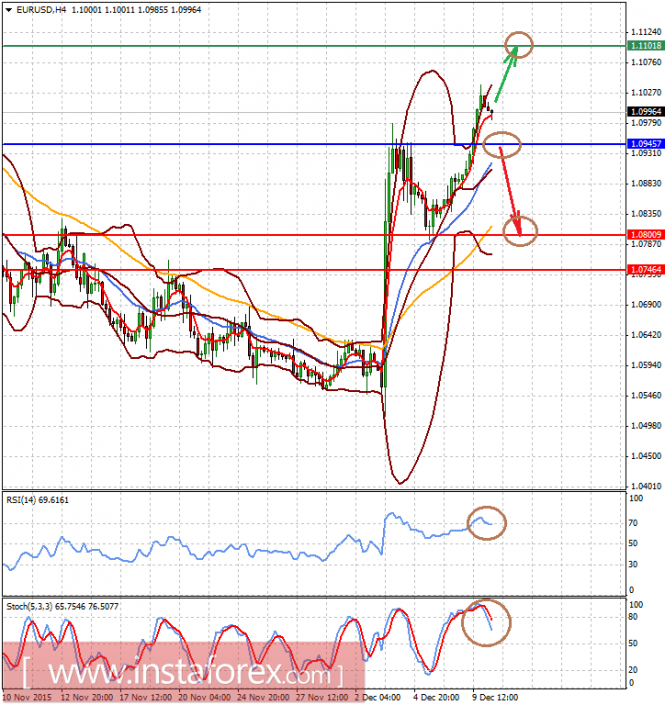Select circle marker on blue 1.09457 line
The height and width of the screenshot is (705, 665).
(502, 145)
